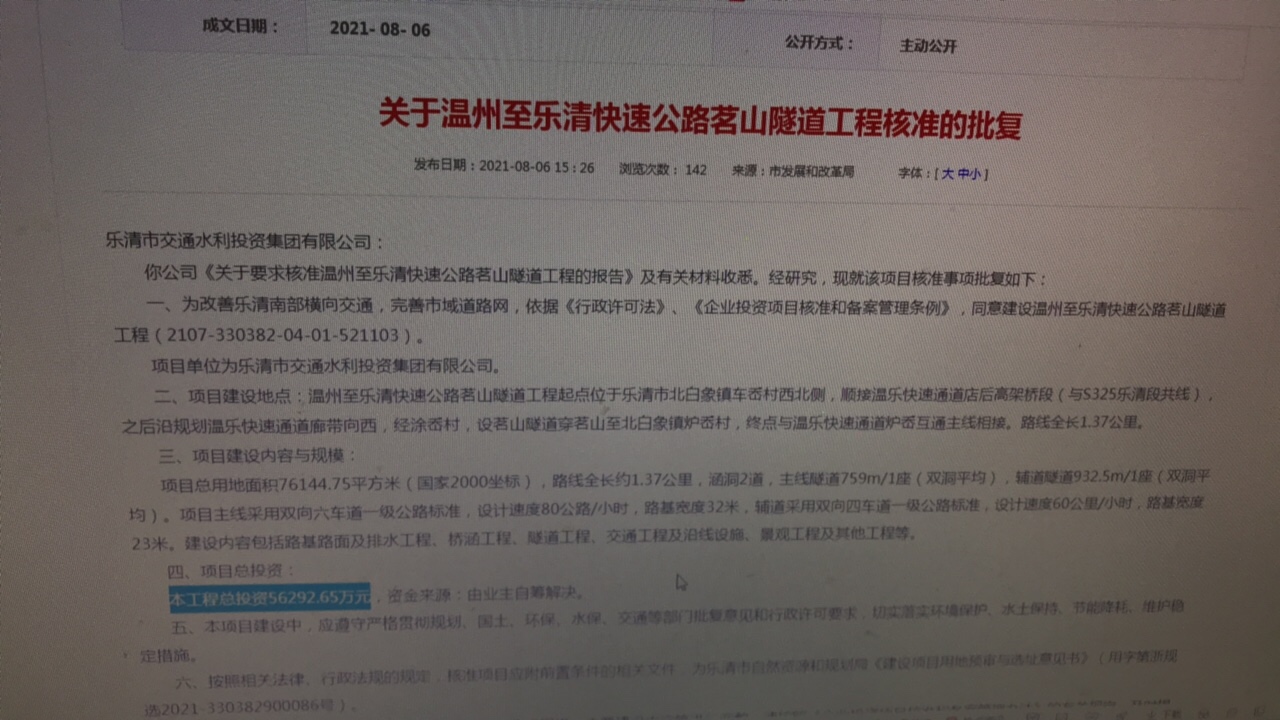
Task: Click the line 项目单位为乐清市交通水利投资集团有限公司
Action: coord(323,366)
